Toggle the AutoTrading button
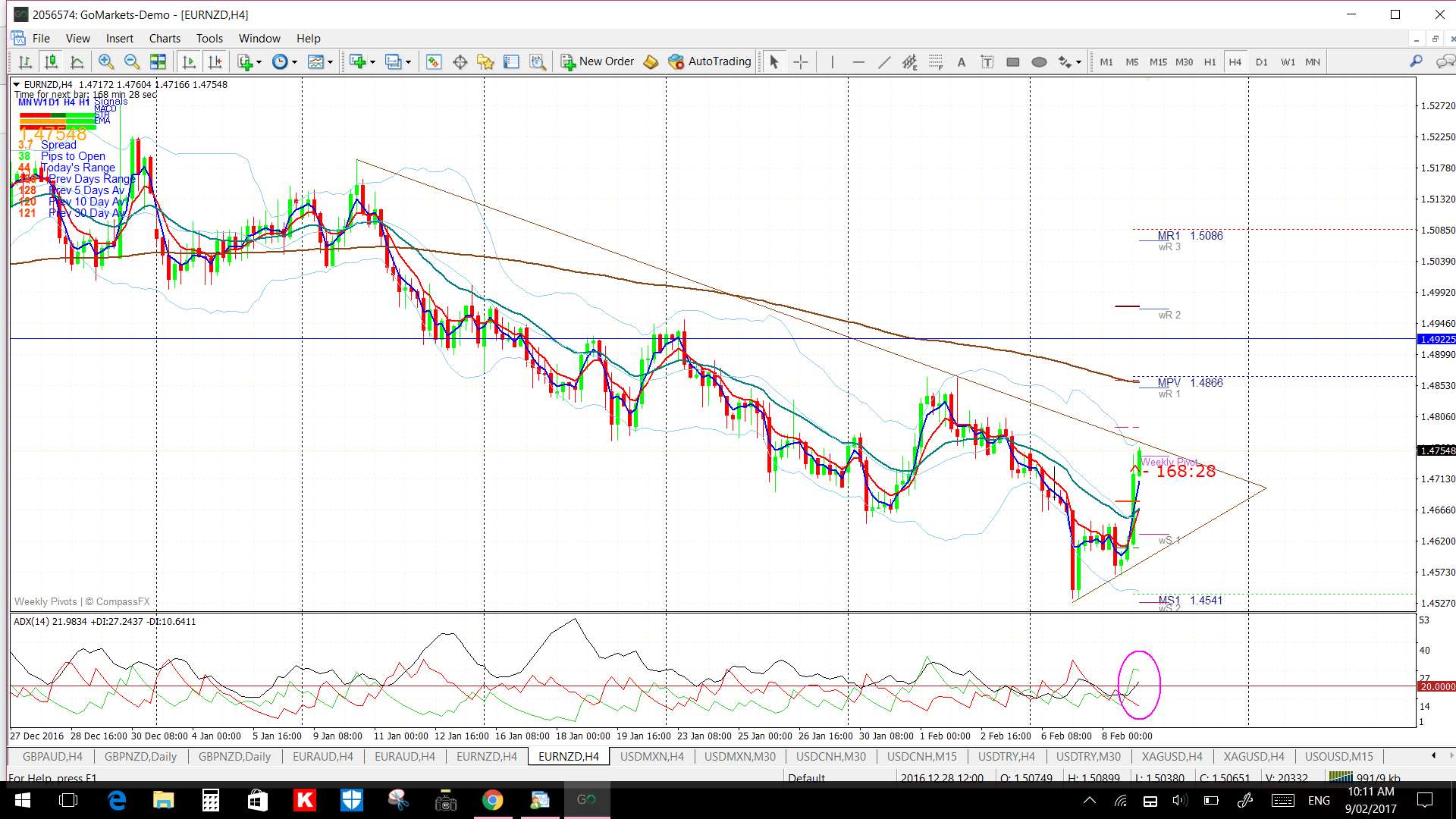Image resolution: width=1456 pixels, height=819 pixels. [710, 61]
